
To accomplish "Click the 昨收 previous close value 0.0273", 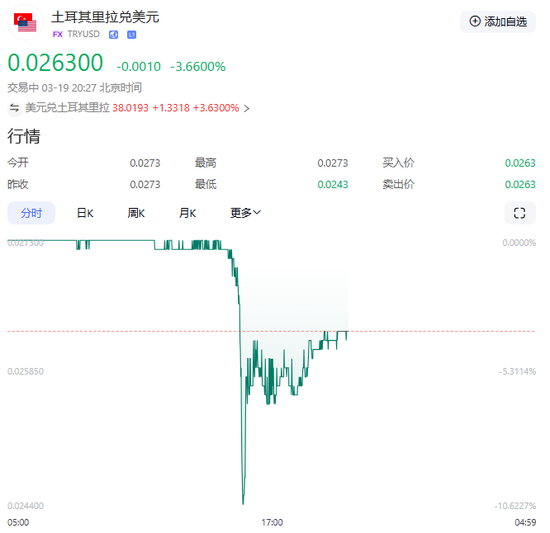I will click(145, 184).
